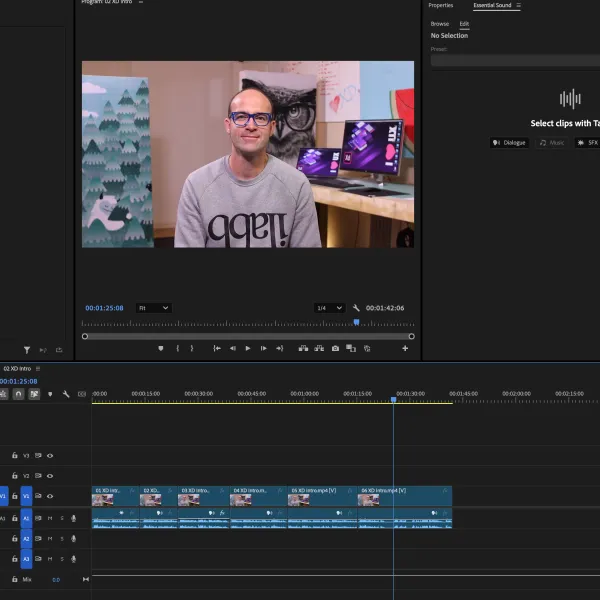This screenshot has width=600, height=600.
Task: Mute the A1 audio track
Action: click(50, 518)
